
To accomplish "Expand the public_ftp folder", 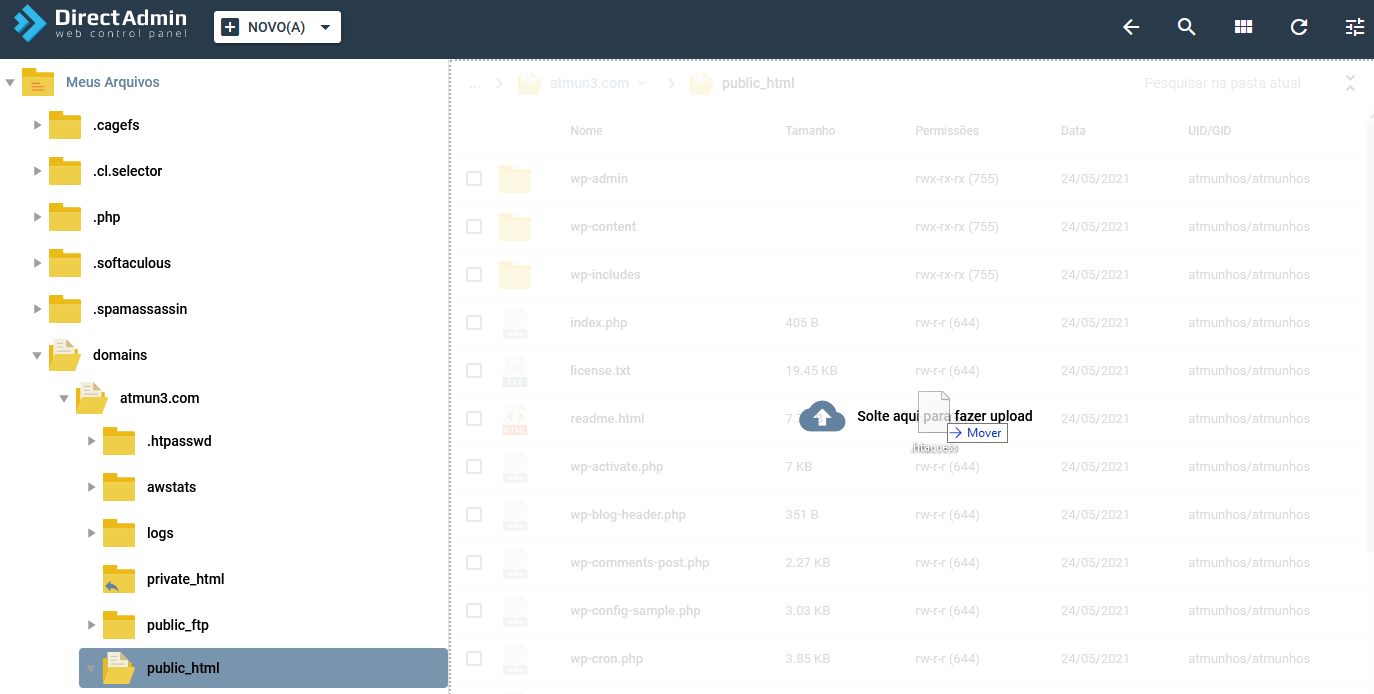I will pyautogui.click(x=91, y=625).
